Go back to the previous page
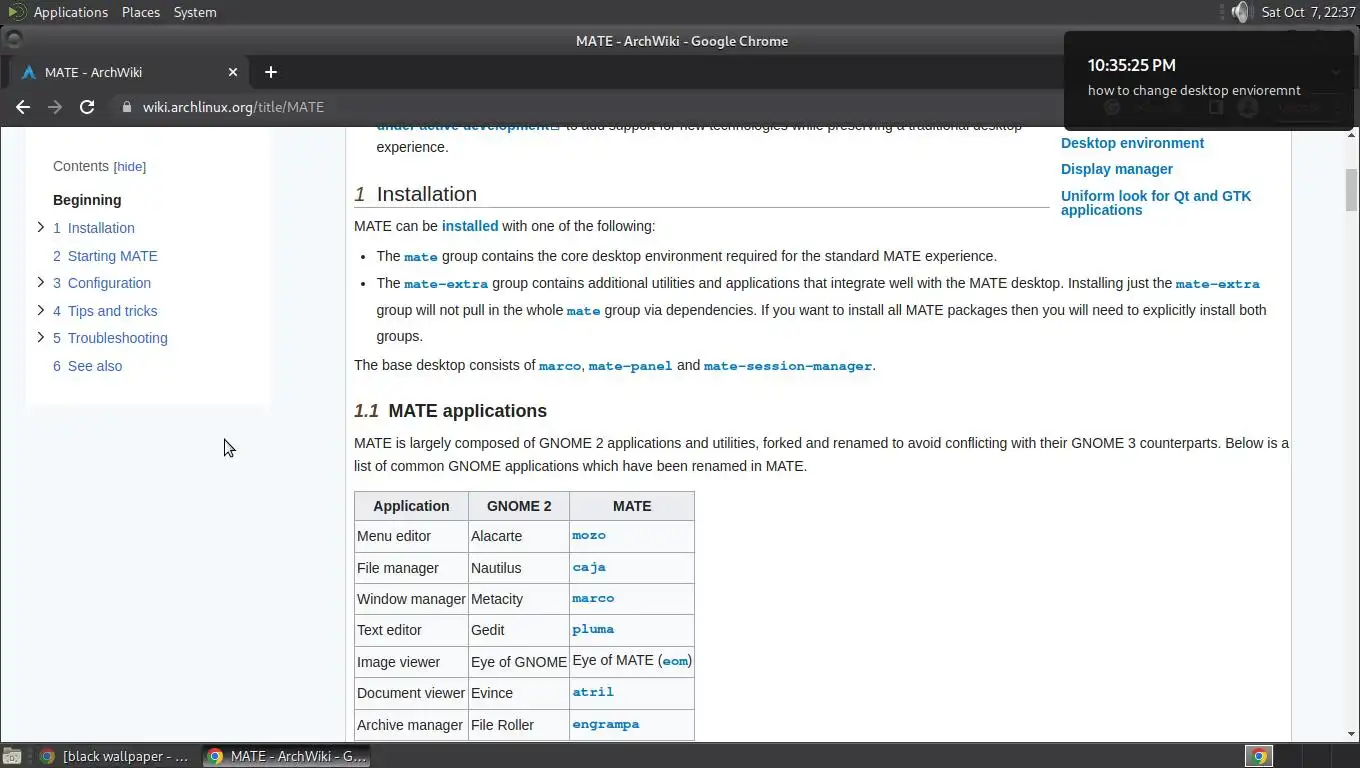The image size is (1360, 768). tap(23, 107)
